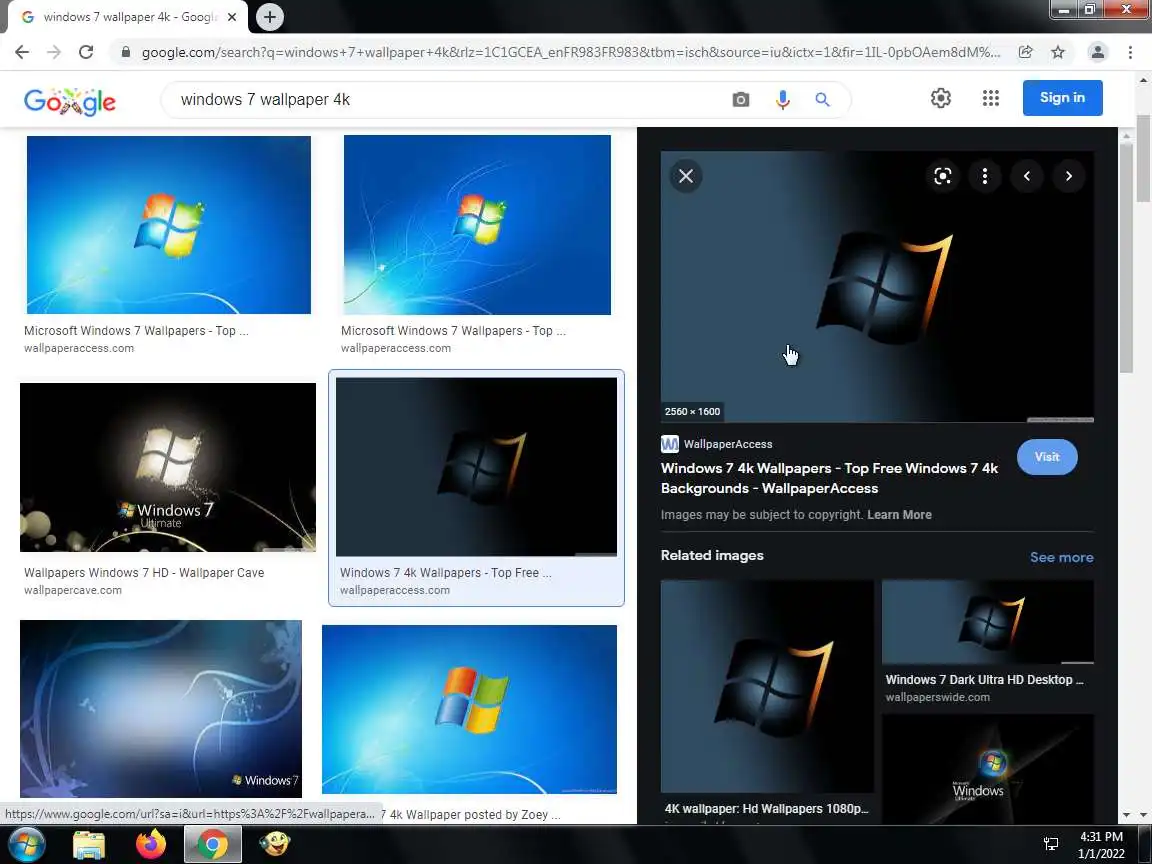Open 'Windows 7 Dark Ultra HD Desktop' related image

pos(987,622)
